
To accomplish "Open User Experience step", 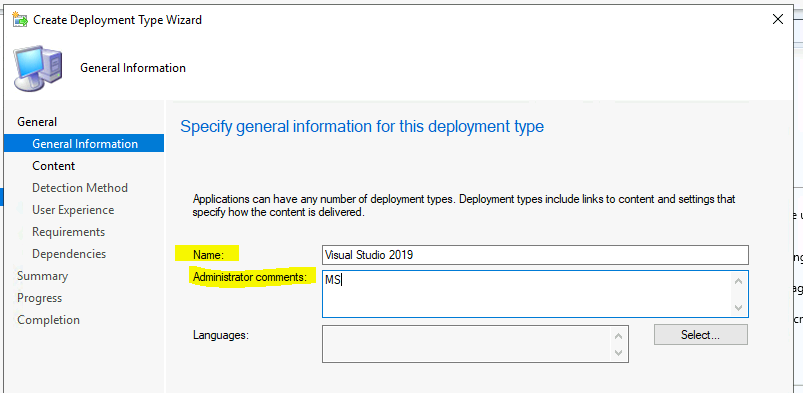I will click(x=73, y=210).
